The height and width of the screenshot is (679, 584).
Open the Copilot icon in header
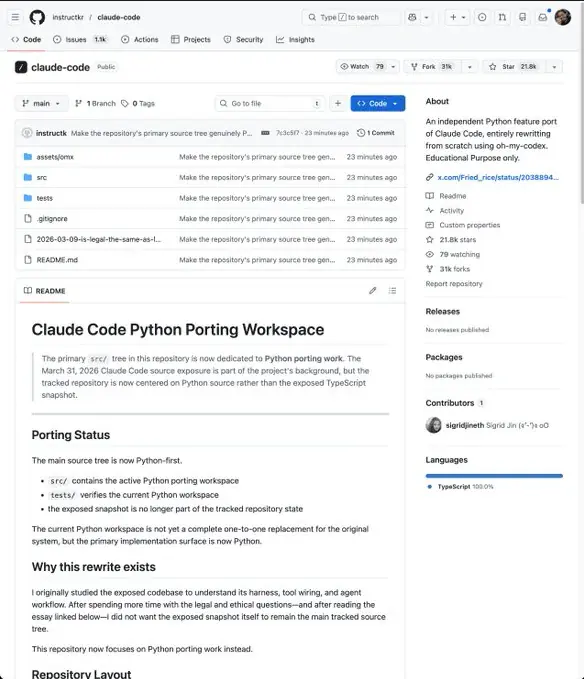(x=412, y=17)
